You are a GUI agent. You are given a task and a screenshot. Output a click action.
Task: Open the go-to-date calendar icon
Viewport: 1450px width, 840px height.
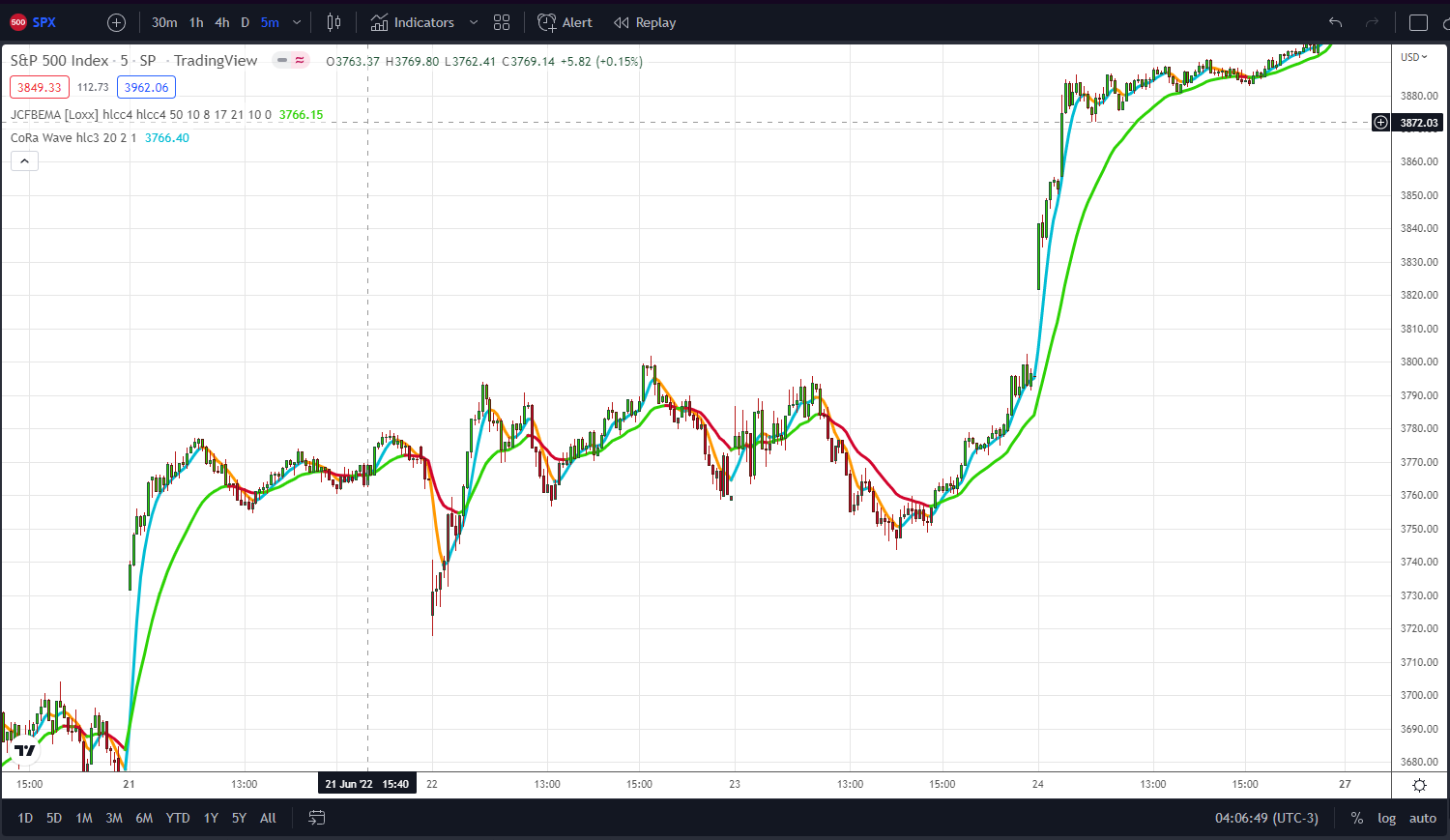coord(316,818)
